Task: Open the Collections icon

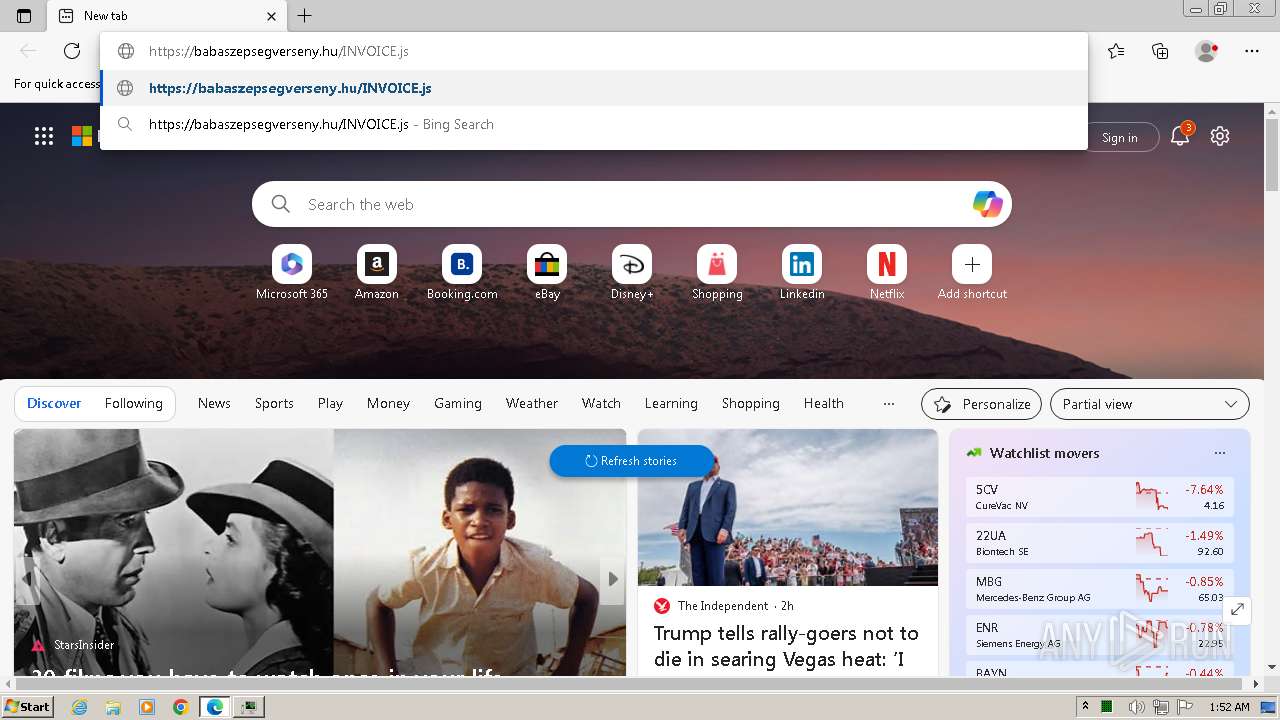Action: click(1160, 51)
